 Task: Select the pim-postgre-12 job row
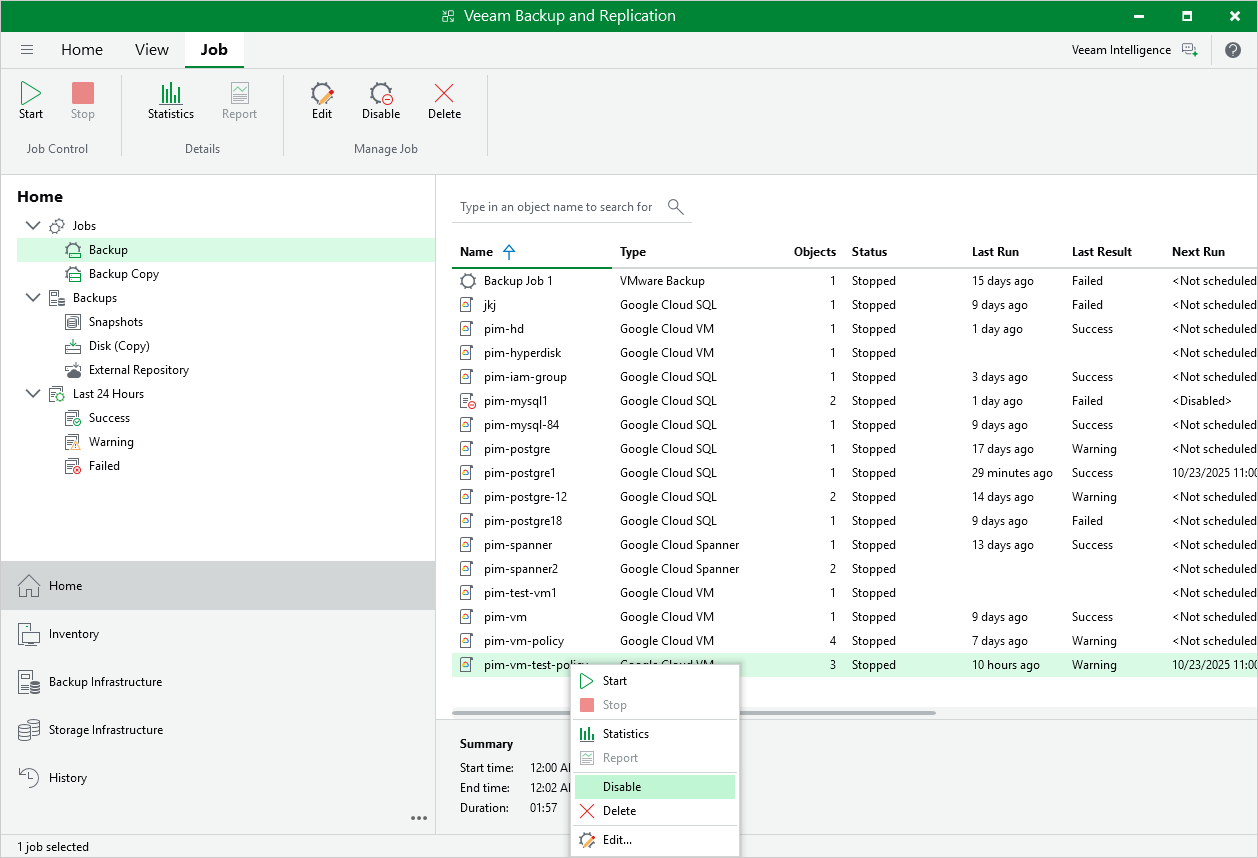pos(855,497)
